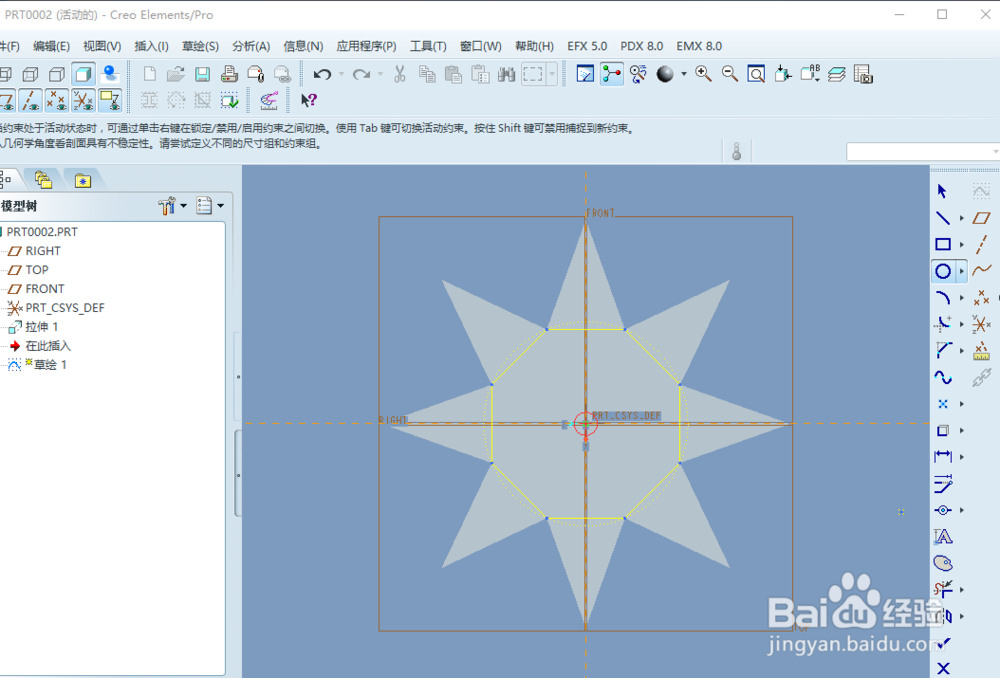Image resolution: width=1000 pixels, height=678 pixels.
Task: Open the Undo history dropdown arrow
Action: [x=341, y=75]
